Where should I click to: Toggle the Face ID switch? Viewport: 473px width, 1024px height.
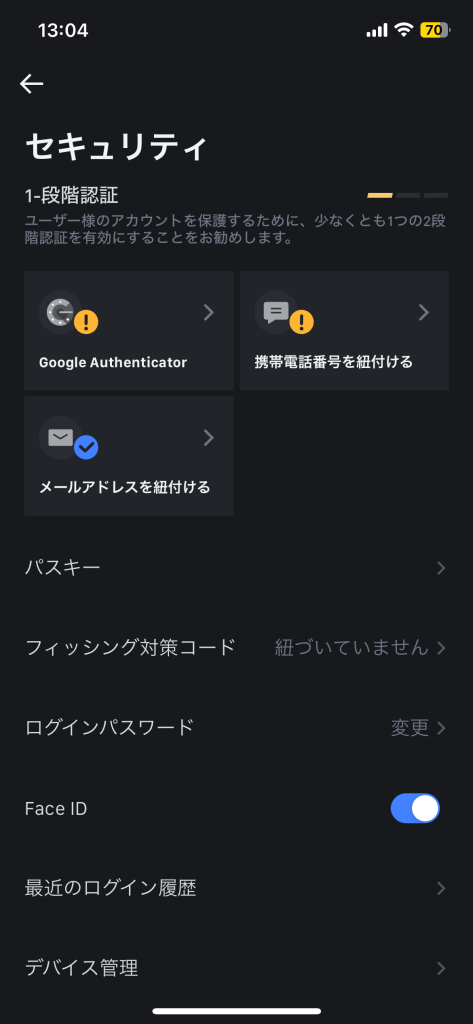point(415,808)
